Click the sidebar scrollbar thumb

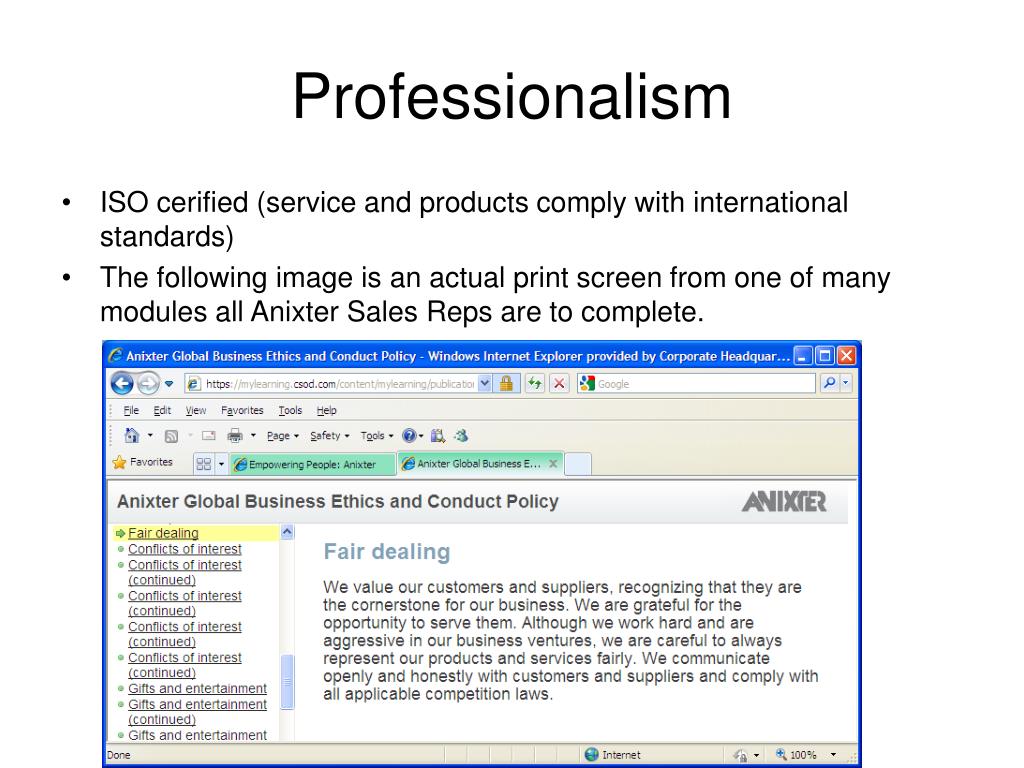(287, 682)
